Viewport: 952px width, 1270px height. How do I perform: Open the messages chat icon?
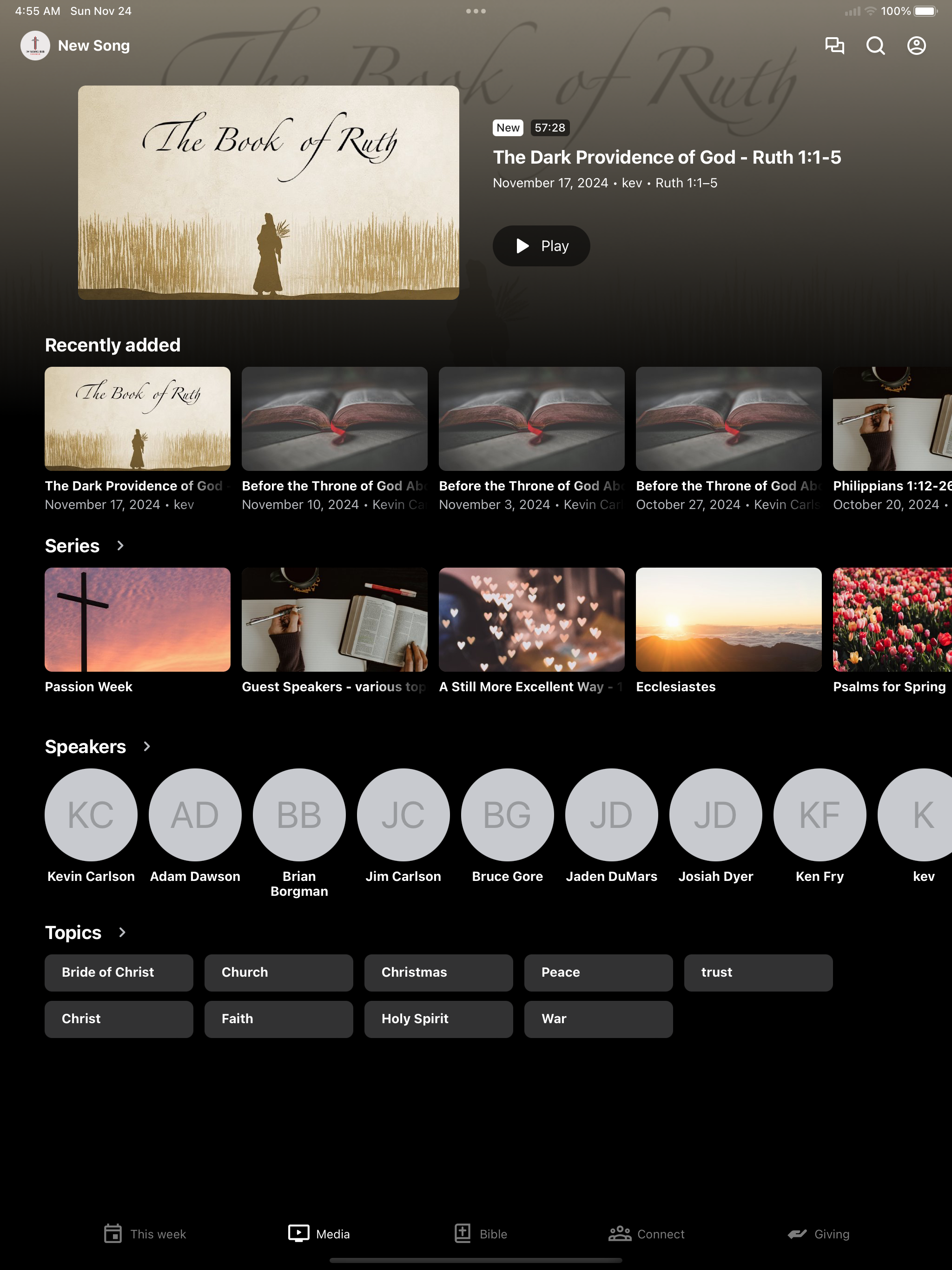(x=834, y=46)
